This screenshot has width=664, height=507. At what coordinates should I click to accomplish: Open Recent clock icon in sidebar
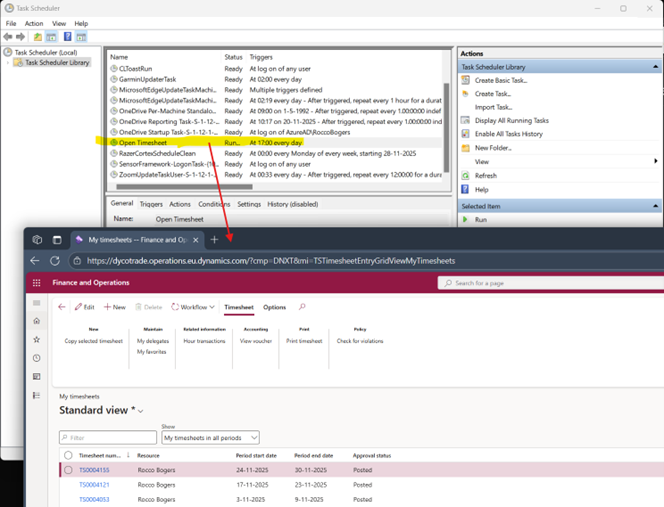37,358
